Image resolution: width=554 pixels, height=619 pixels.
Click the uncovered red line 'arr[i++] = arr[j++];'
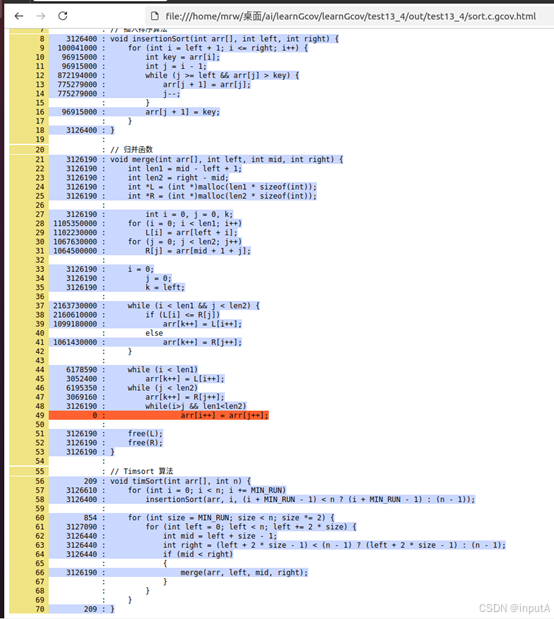(x=224, y=415)
